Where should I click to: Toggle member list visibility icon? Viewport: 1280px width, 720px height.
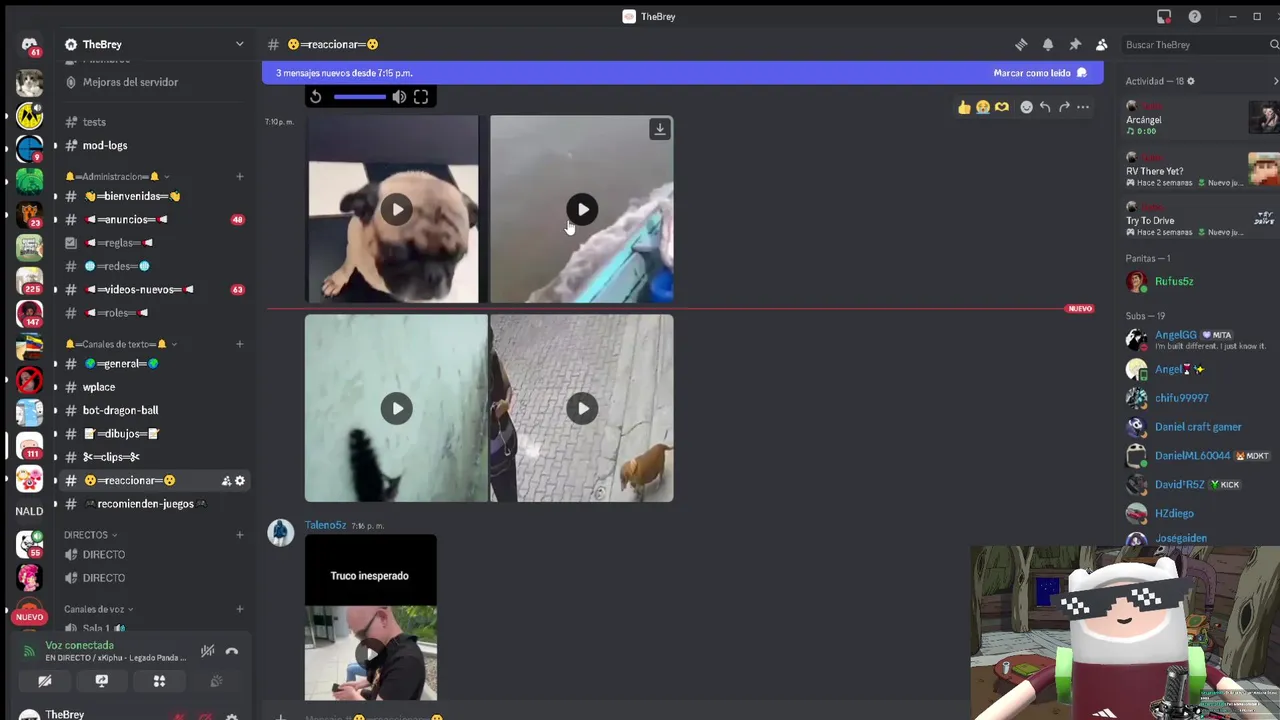pyautogui.click(x=1102, y=45)
